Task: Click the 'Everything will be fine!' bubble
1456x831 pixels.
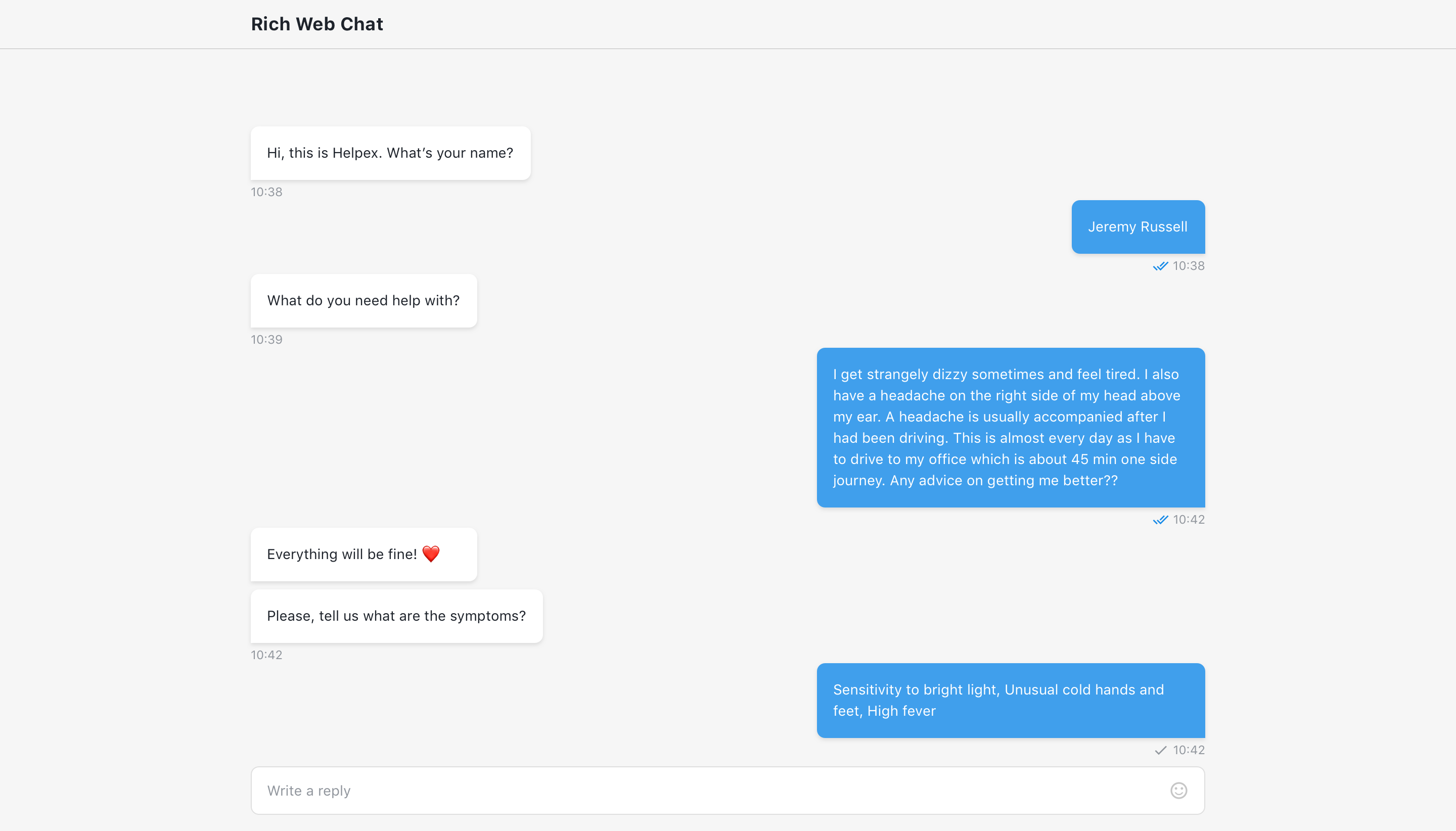Action: [x=363, y=554]
